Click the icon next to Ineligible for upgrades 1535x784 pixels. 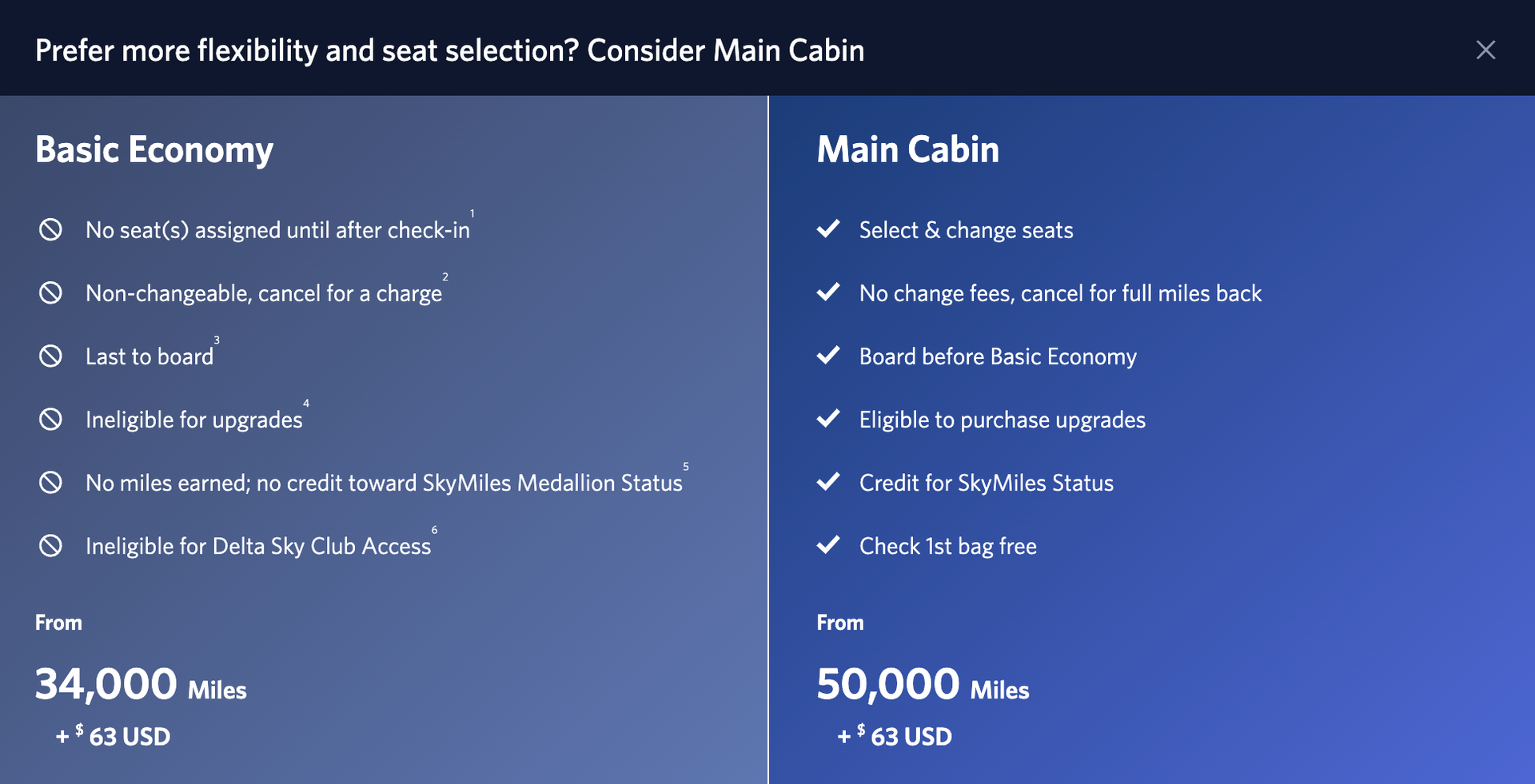(52, 419)
